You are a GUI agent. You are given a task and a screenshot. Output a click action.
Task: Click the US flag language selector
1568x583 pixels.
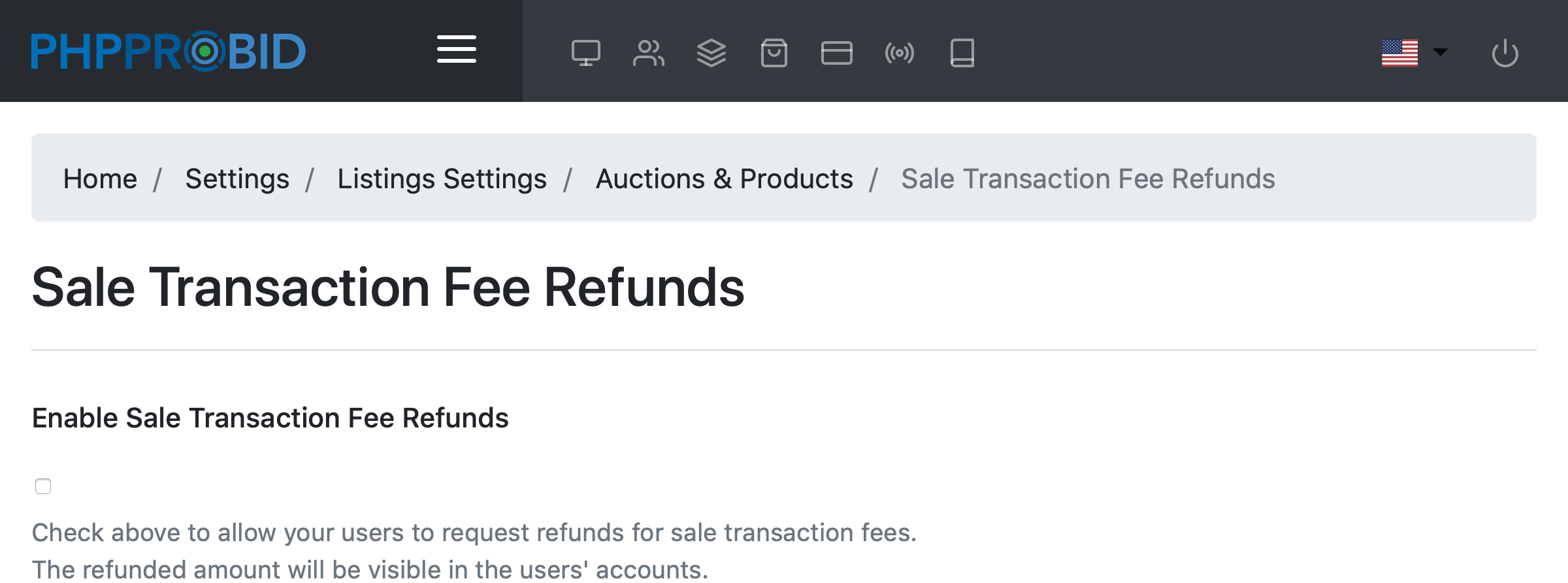point(1399,53)
